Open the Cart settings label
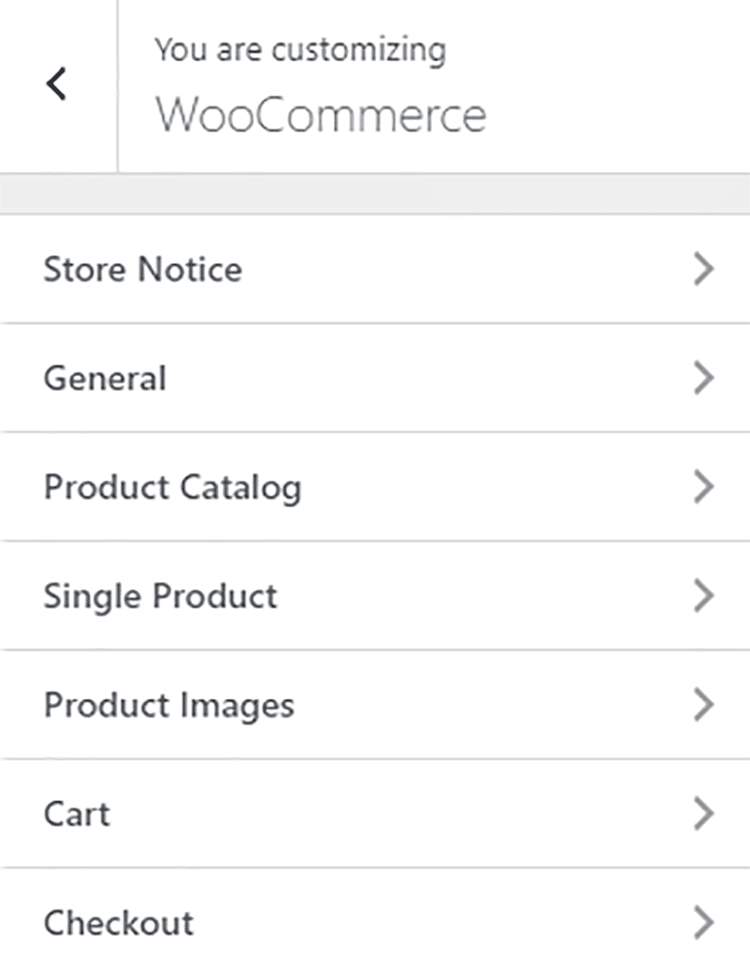 [77, 814]
